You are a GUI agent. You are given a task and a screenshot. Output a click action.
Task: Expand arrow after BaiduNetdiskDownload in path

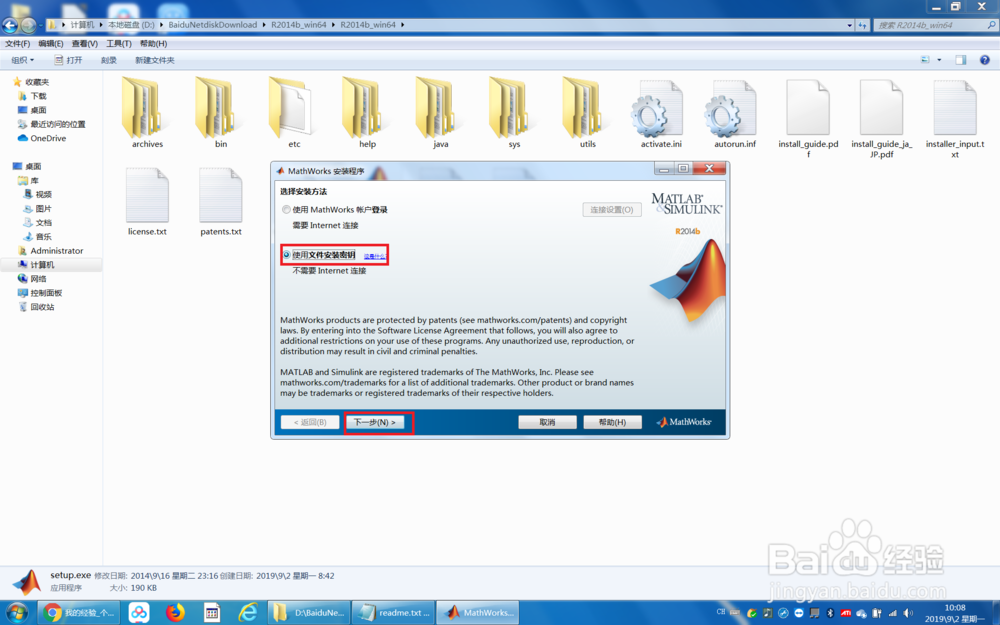tap(263, 25)
